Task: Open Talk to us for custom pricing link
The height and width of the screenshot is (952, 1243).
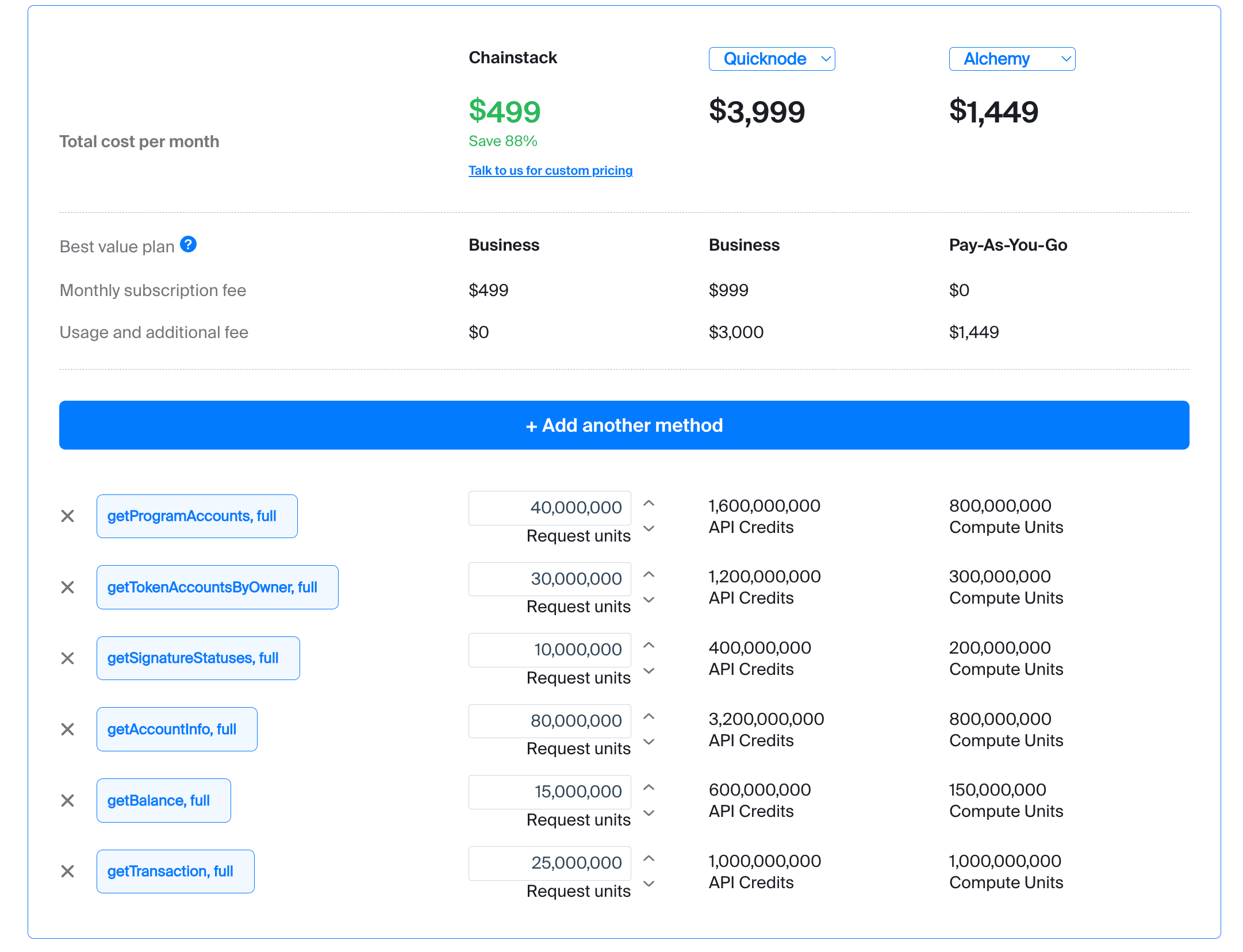Action: [x=550, y=171]
